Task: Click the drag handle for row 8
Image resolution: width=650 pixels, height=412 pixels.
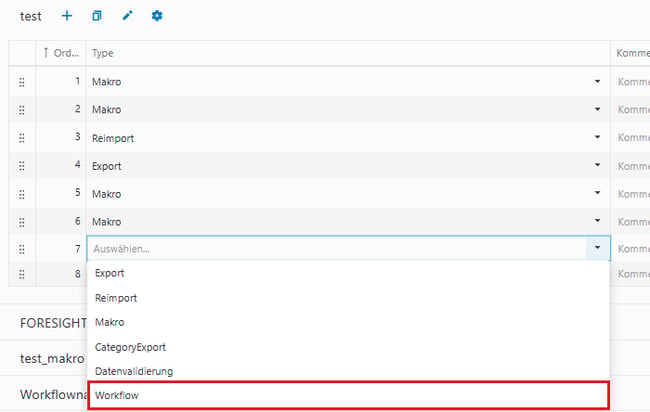Action: point(22,274)
